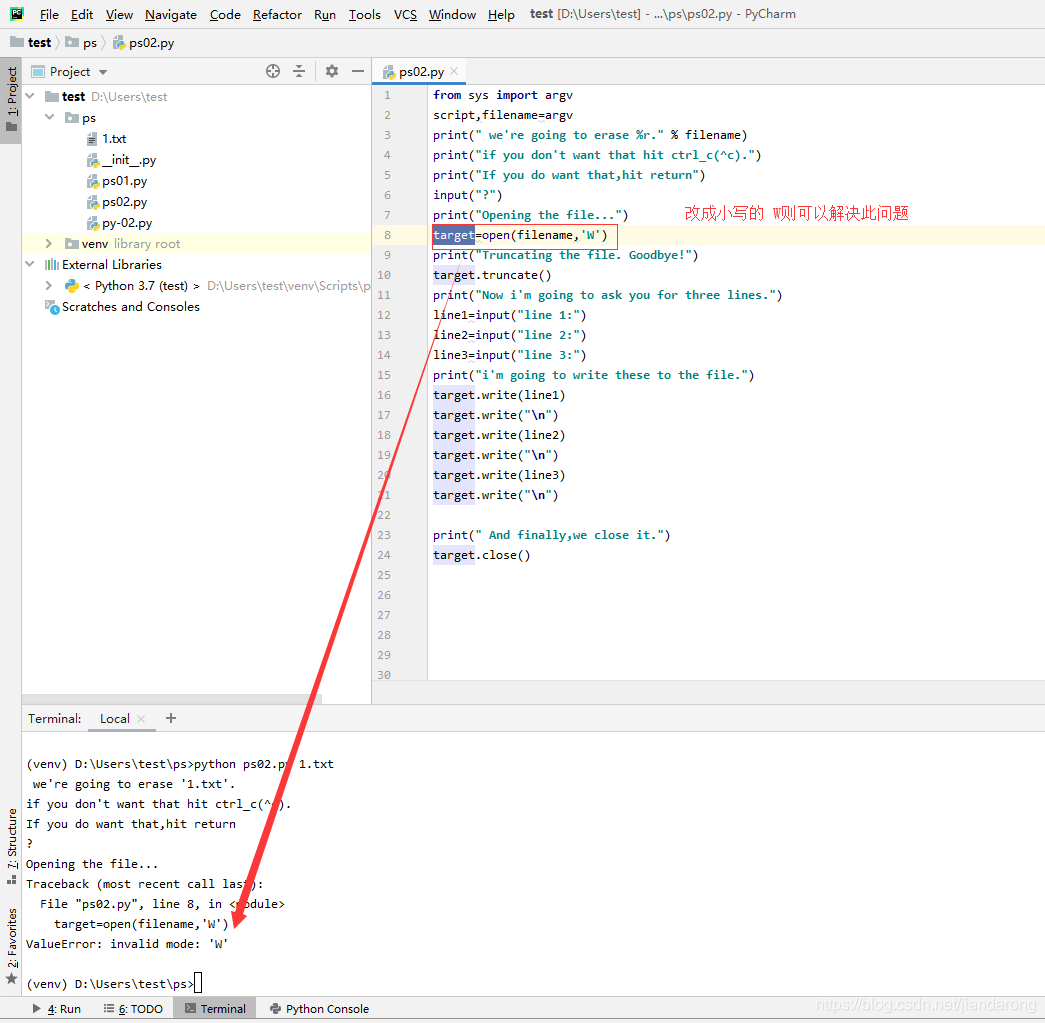Add a new terminal session with plus
The width and height of the screenshot is (1045, 1023).
click(x=171, y=718)
